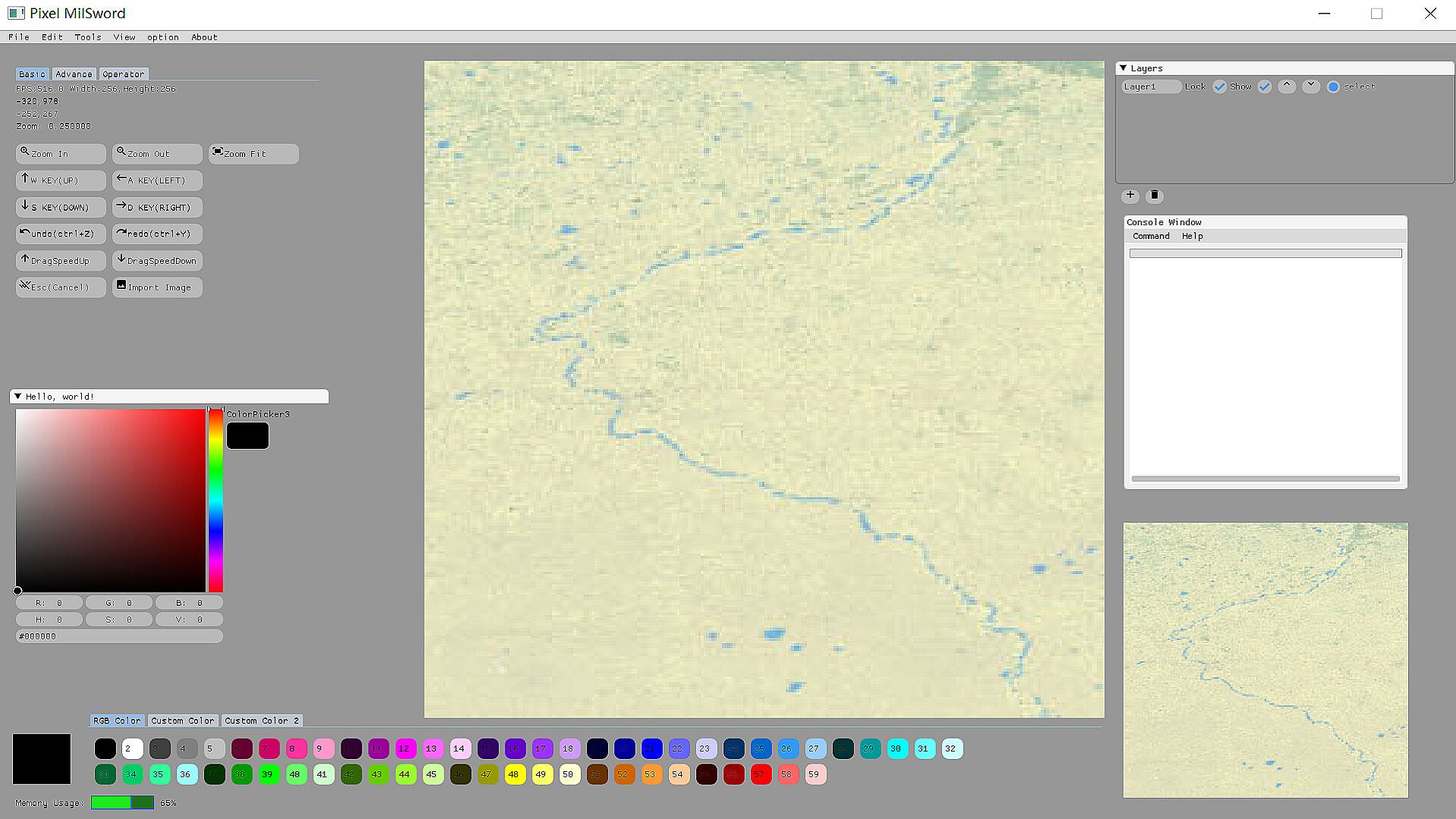
Task: Toggle the Lock checkbox for Layer1
Action: (x=1219, y=87)
